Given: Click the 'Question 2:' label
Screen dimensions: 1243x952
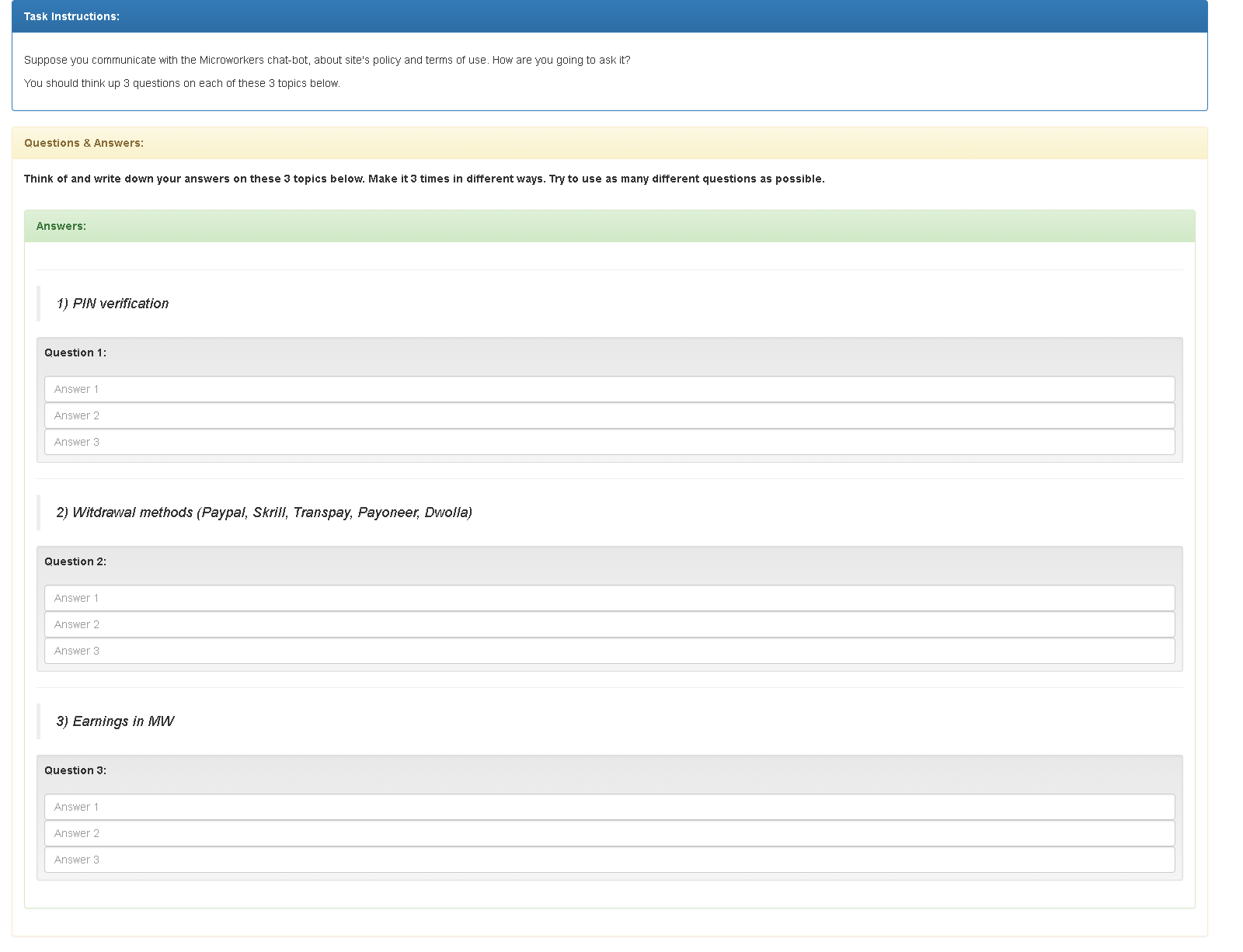Looking at the screenshot, I should [75, 561].
